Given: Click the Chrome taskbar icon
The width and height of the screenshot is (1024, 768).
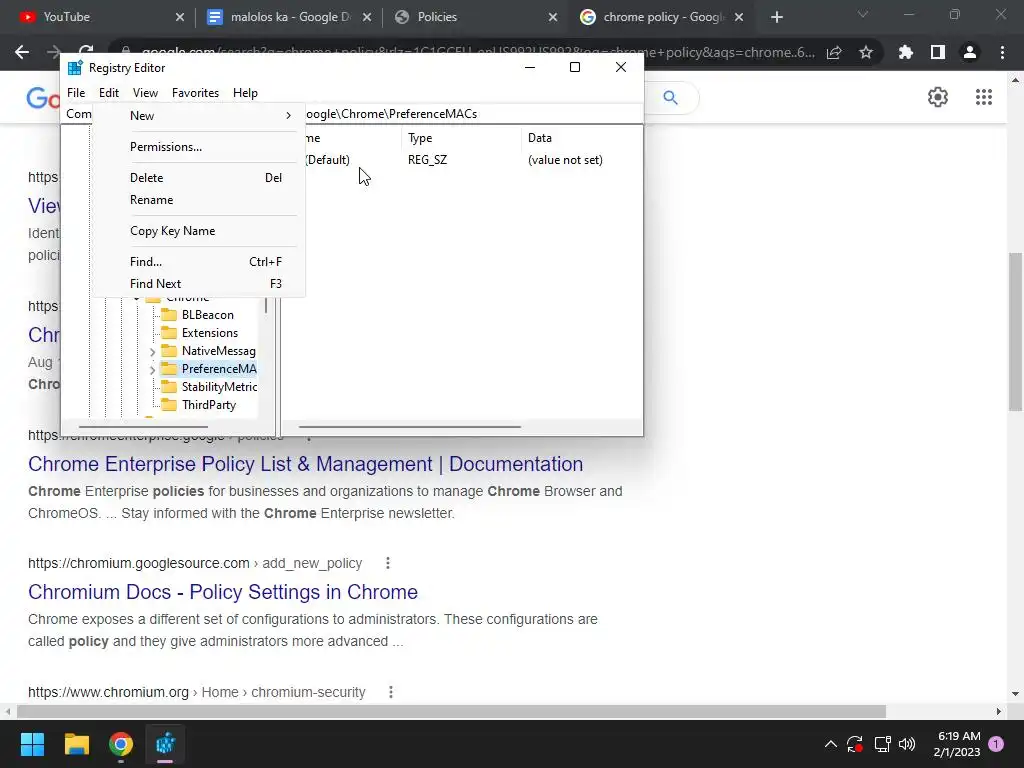Looking at the screenshot, I should [x=121, y=744].
